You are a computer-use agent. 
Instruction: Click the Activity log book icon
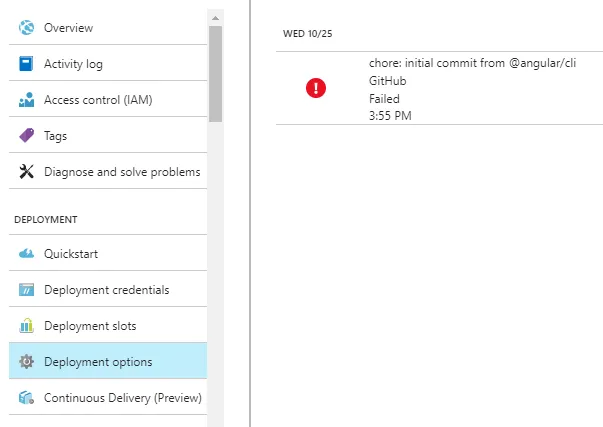tap(26, 64)
